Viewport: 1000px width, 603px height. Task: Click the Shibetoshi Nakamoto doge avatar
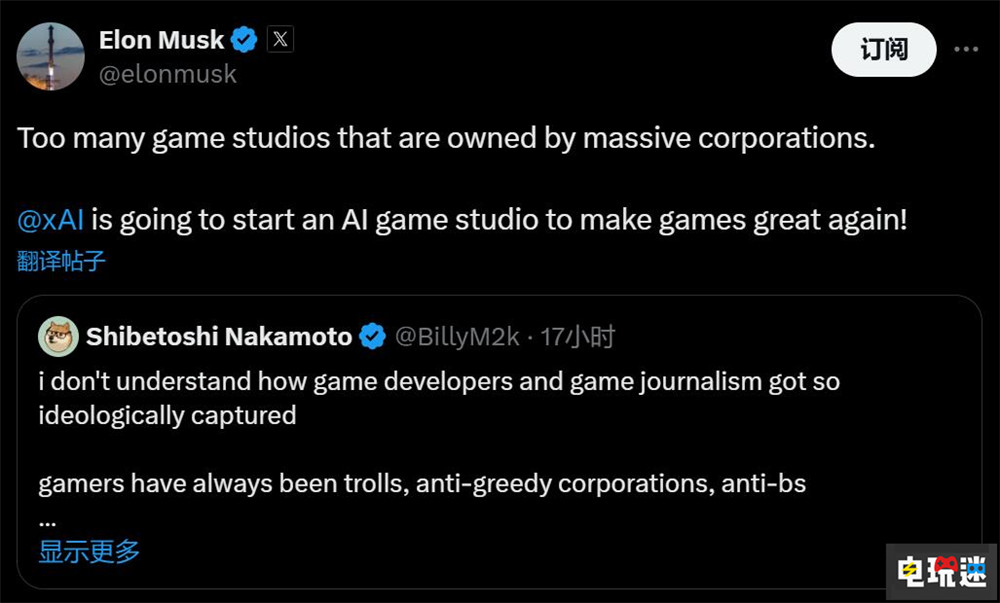(x=58, y=337)
